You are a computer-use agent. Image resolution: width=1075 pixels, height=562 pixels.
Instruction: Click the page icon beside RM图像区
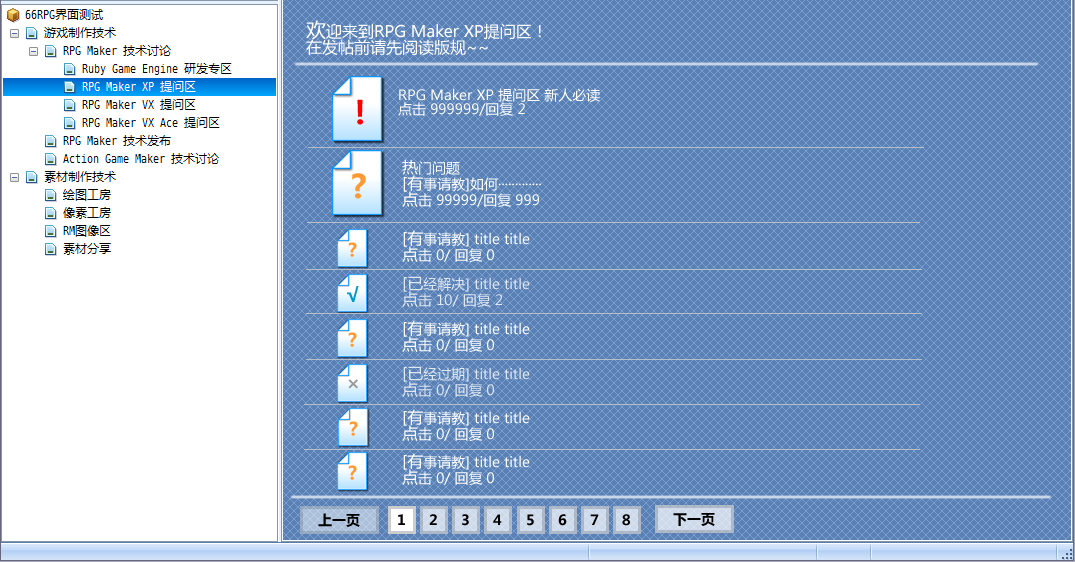pyautogui.click(x=50, y=231)
